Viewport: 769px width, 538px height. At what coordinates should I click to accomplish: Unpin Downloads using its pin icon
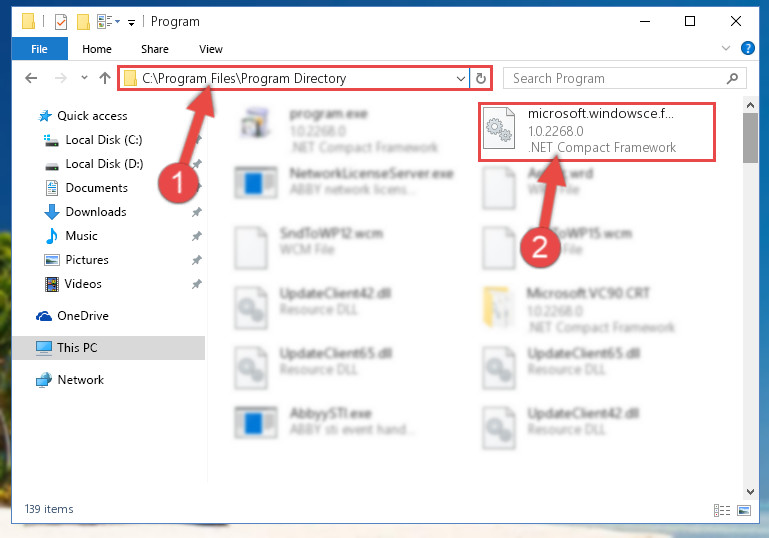(196, 212)
